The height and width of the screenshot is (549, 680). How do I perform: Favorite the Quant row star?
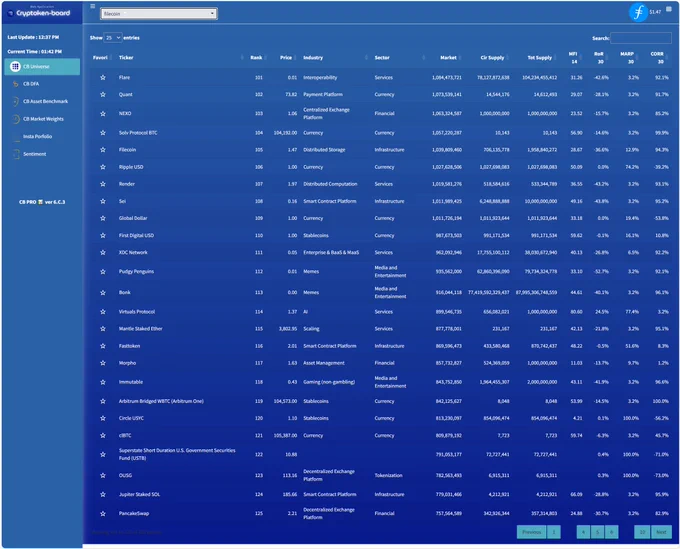click(103, 94)
